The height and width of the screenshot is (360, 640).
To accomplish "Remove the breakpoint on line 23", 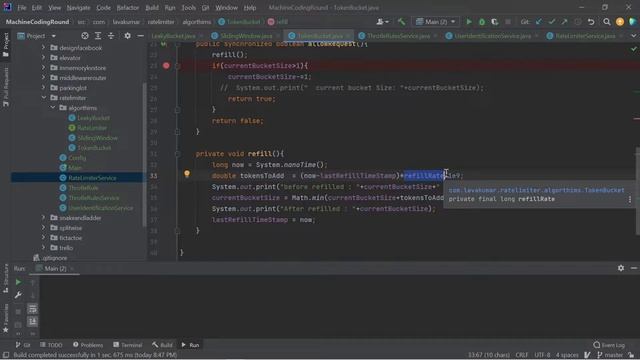I will pyautogui.click(x=166, y=65).
